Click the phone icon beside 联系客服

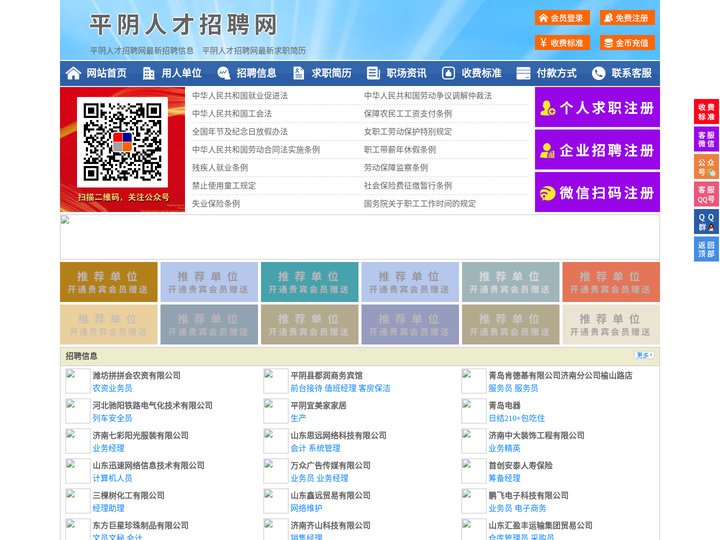598,73
